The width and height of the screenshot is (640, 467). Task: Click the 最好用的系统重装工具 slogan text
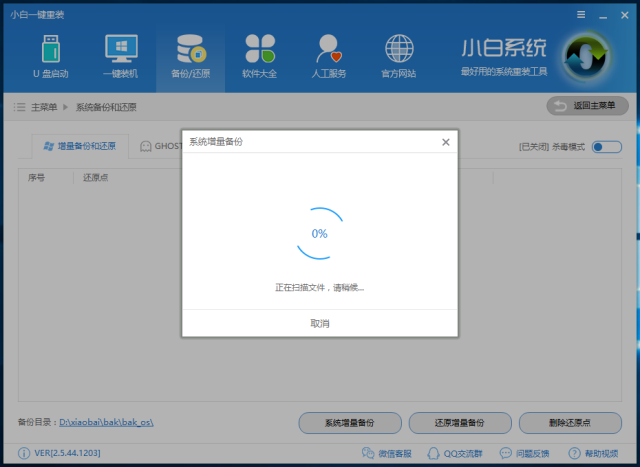pos(504,72)
